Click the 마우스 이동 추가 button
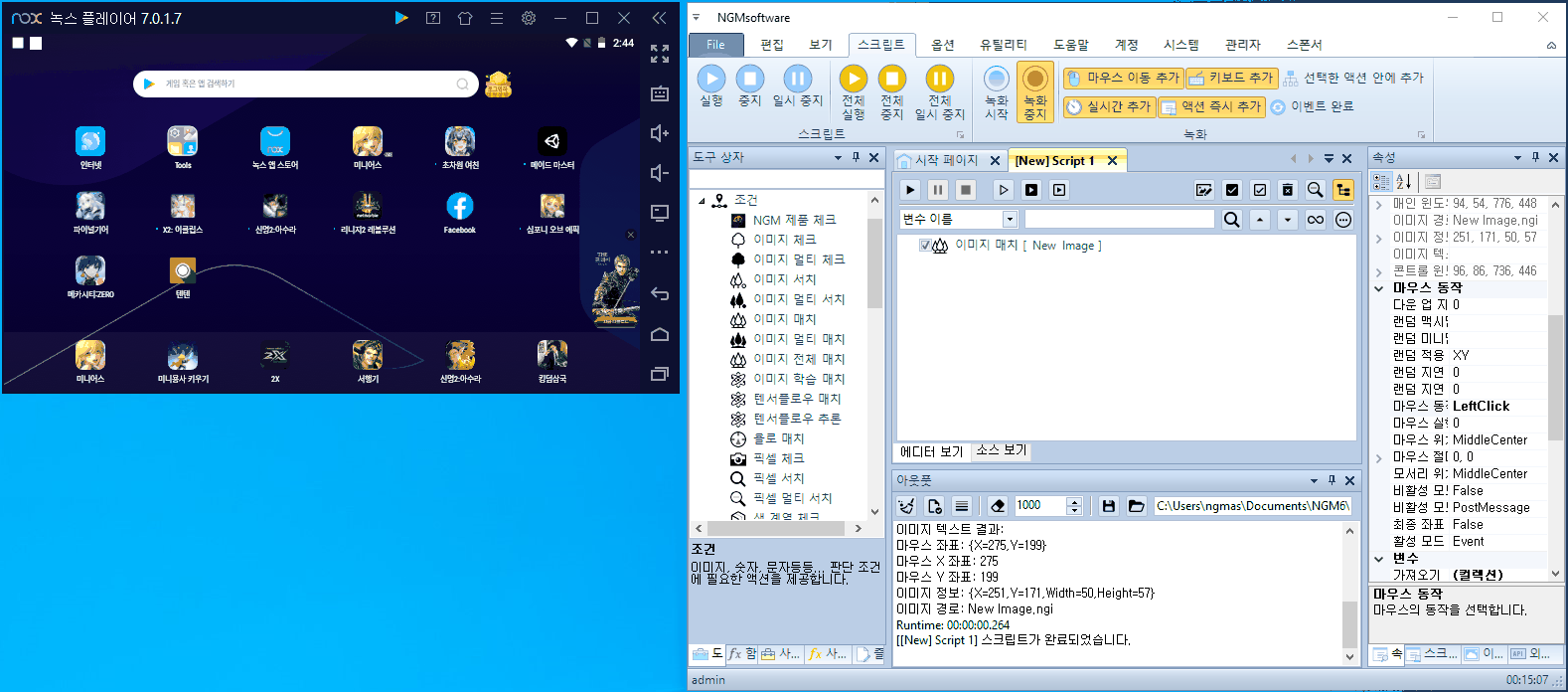The height and width of the screenshot is (692, 1568). tap(1122, 78)
